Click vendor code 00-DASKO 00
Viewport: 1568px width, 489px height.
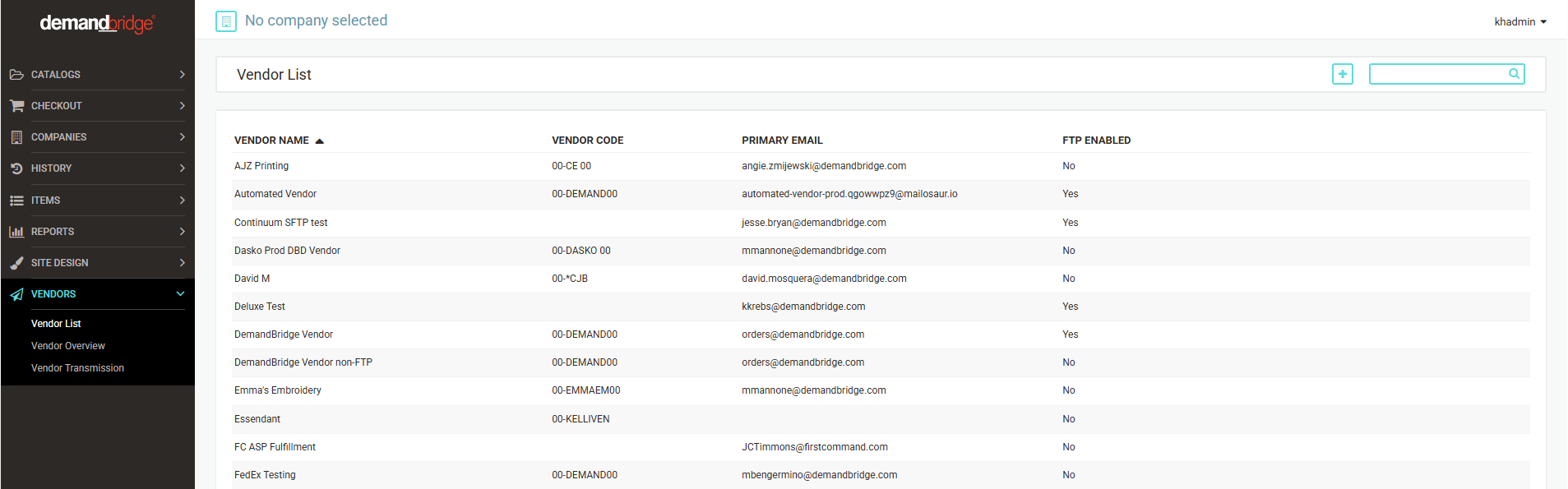point(581,251)
